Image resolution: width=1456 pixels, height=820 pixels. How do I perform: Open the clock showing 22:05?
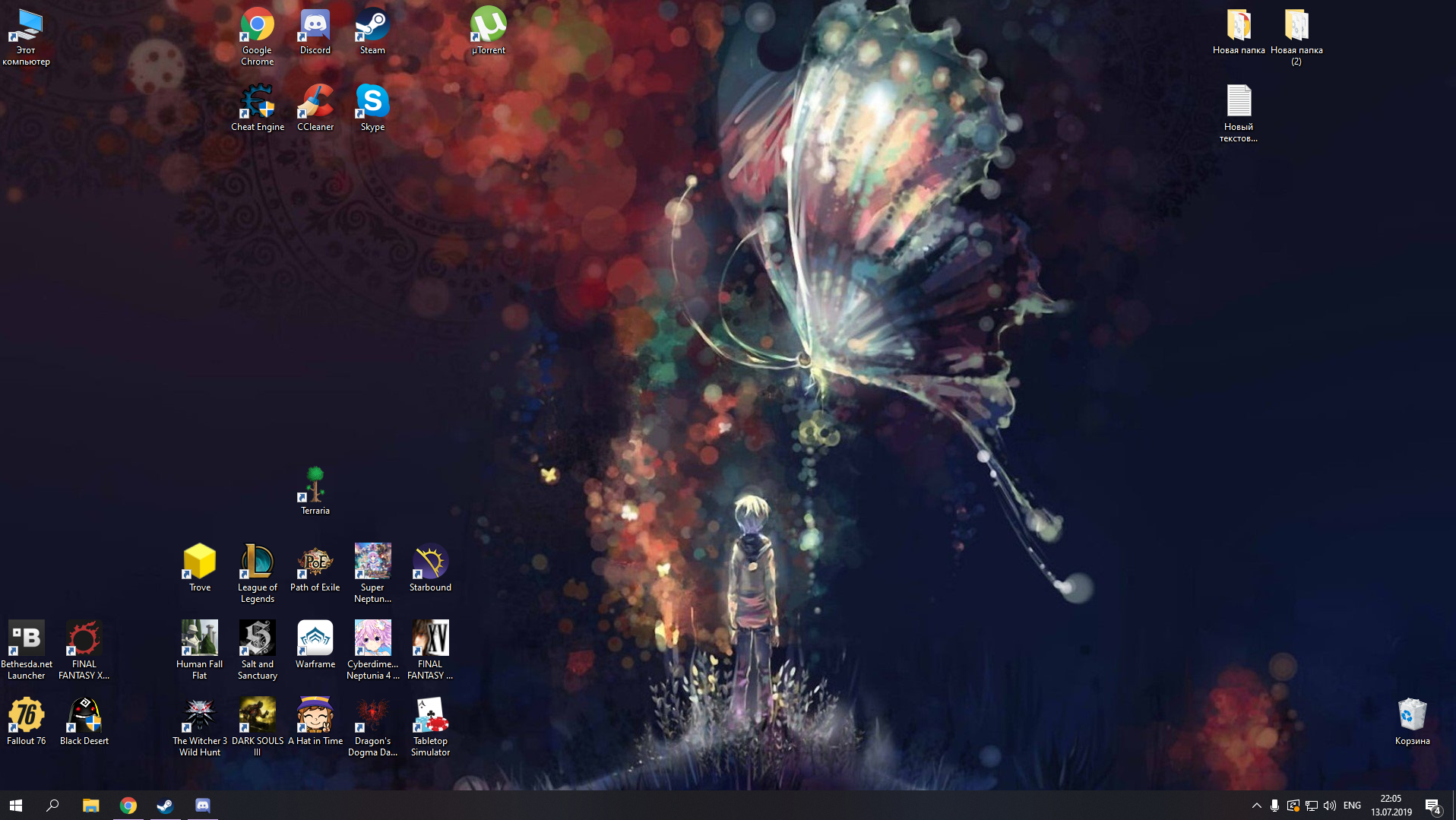[1391, 806]
